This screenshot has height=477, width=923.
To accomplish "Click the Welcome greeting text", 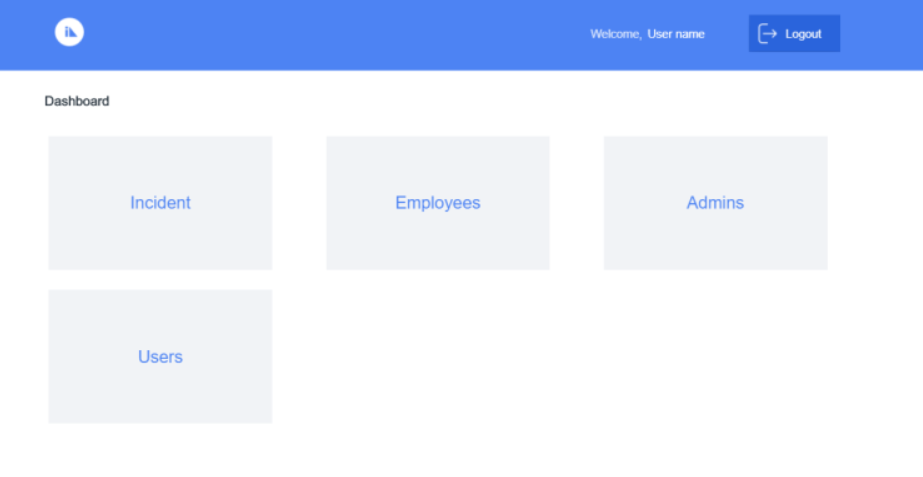I will click(x=616, y=34).
